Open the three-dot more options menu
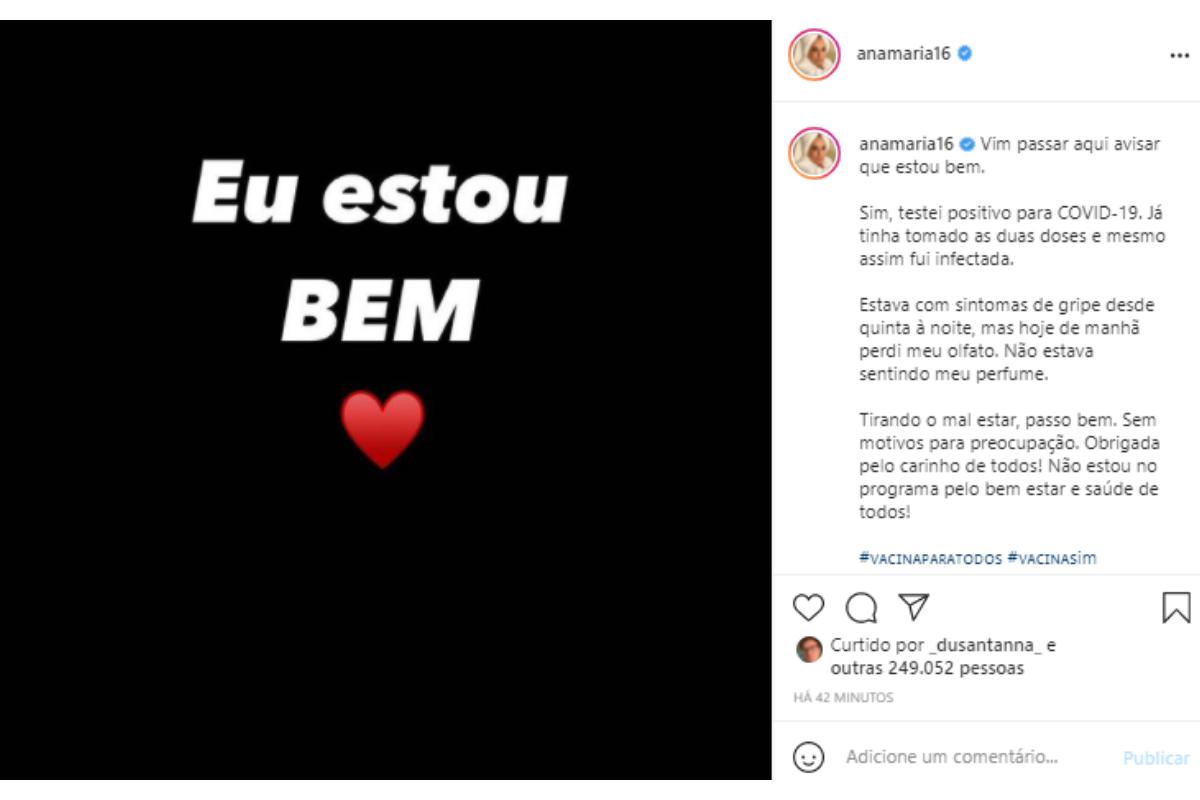This screenshot has width=1200, height=800. 1179,56
